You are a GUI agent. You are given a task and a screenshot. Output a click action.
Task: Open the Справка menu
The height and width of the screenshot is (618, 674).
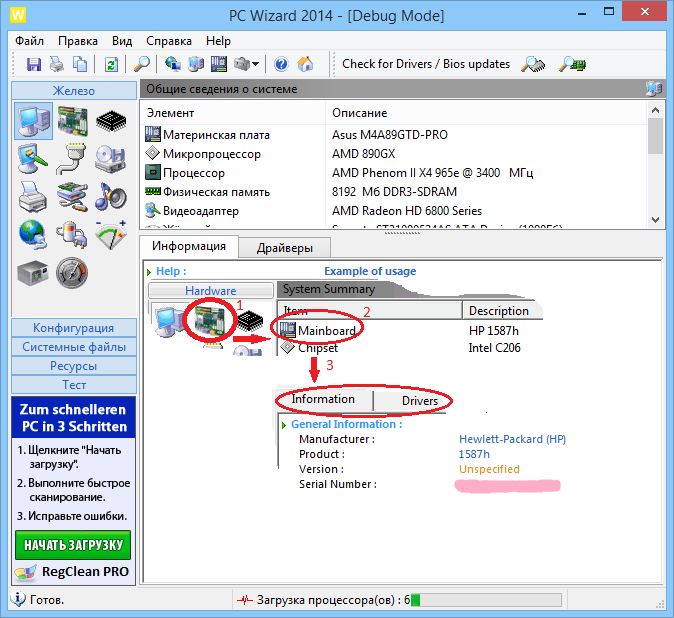[x=169, y=41]
